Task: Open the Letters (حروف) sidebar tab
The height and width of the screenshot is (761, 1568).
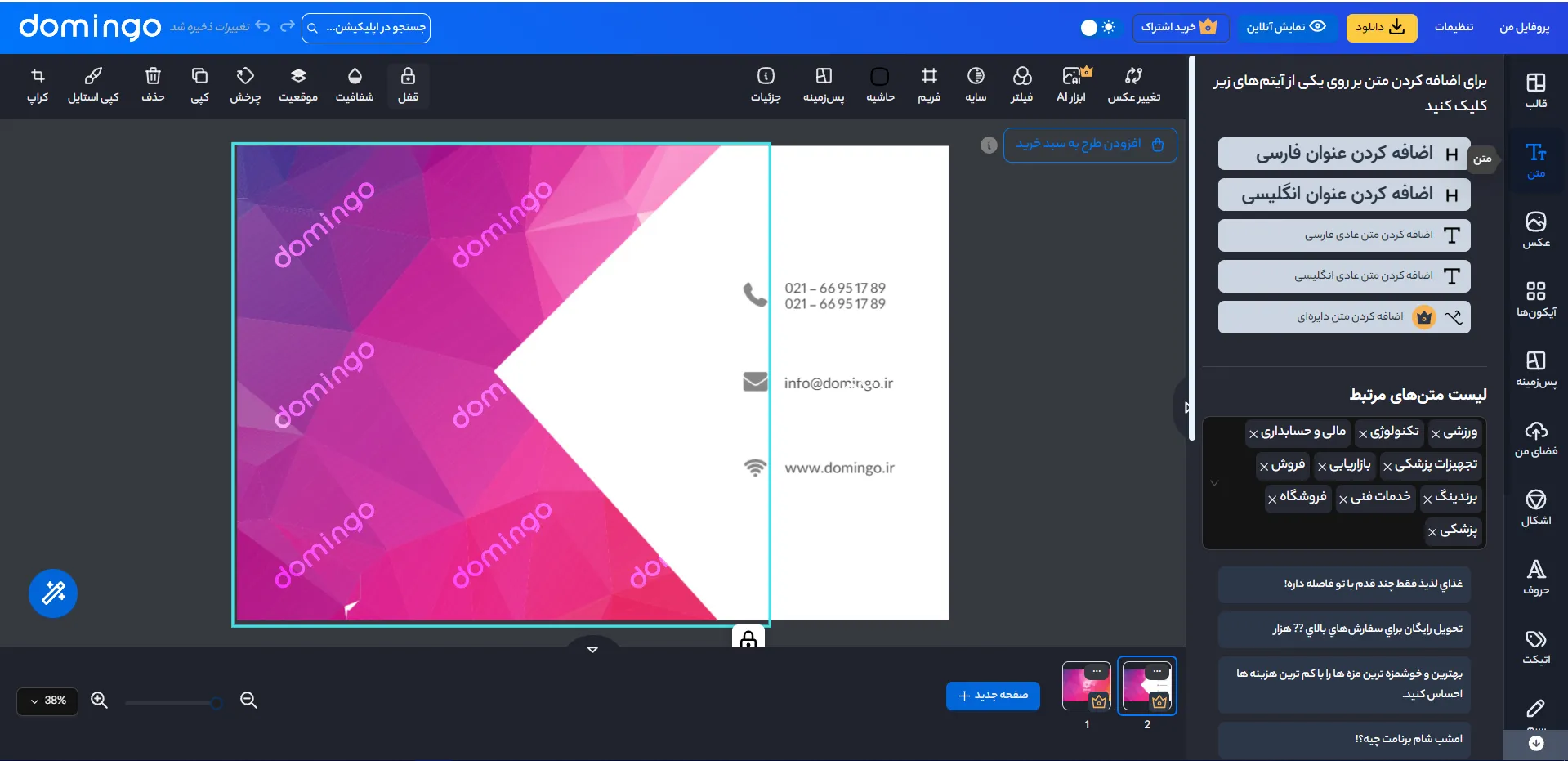Action: 1536,577
